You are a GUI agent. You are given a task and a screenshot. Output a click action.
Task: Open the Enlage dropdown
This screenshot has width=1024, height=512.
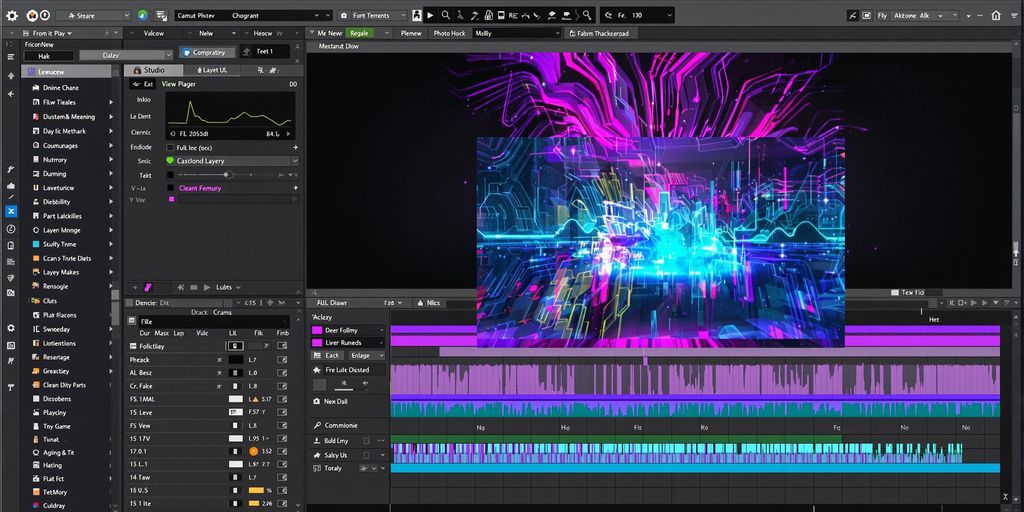(365, 355)
